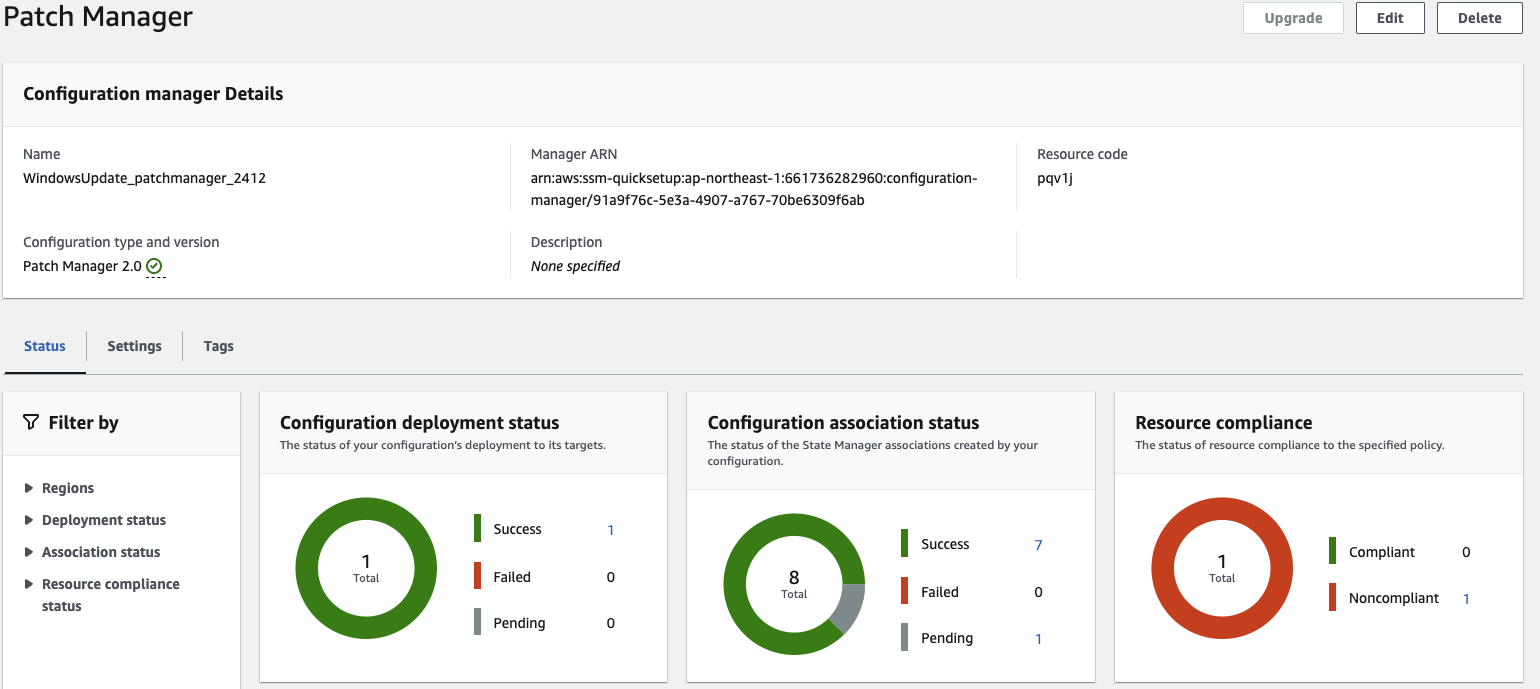The width and height of the screenshot is (1540, 689).
Task: Open the Noncompliant count link showing 1
Action: coord(1465,597)
